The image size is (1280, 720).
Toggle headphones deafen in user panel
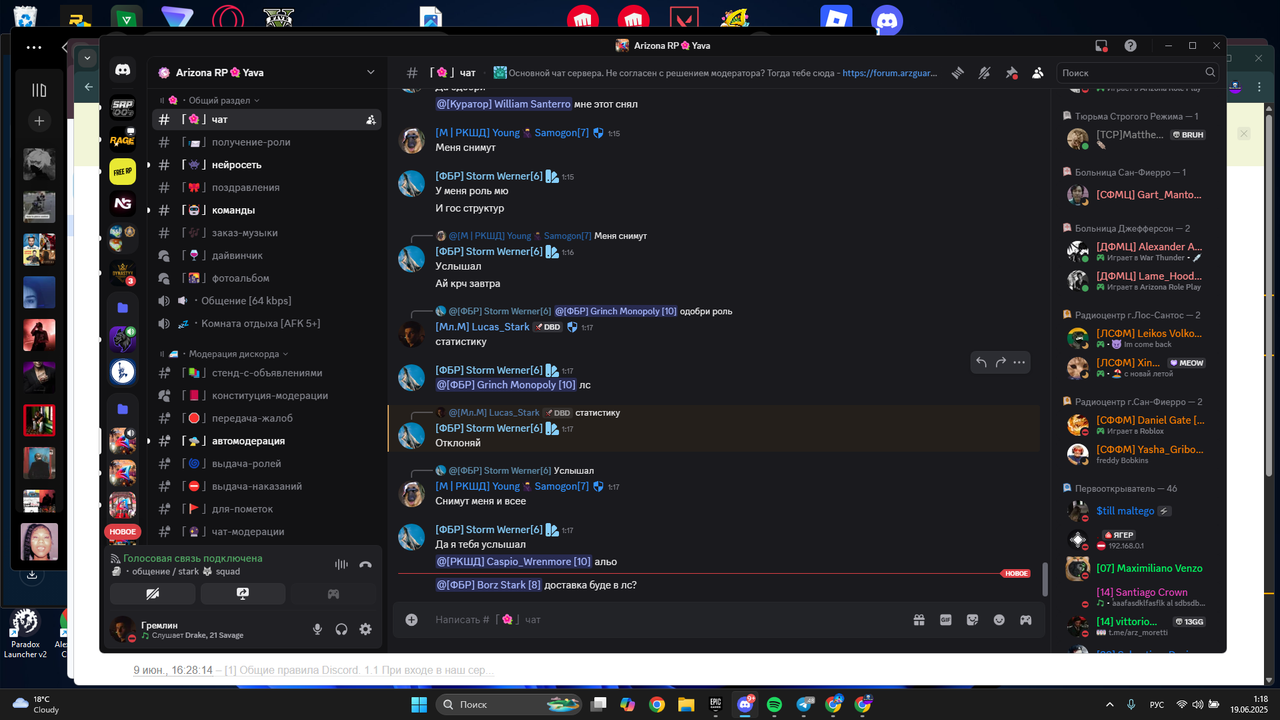(342, 629)
